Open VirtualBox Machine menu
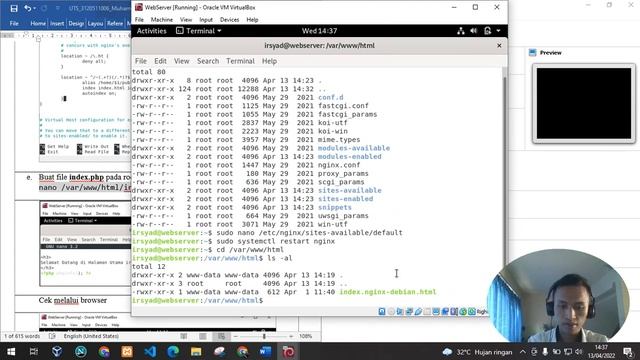This screenshot has height=360, width=640. 162,20
